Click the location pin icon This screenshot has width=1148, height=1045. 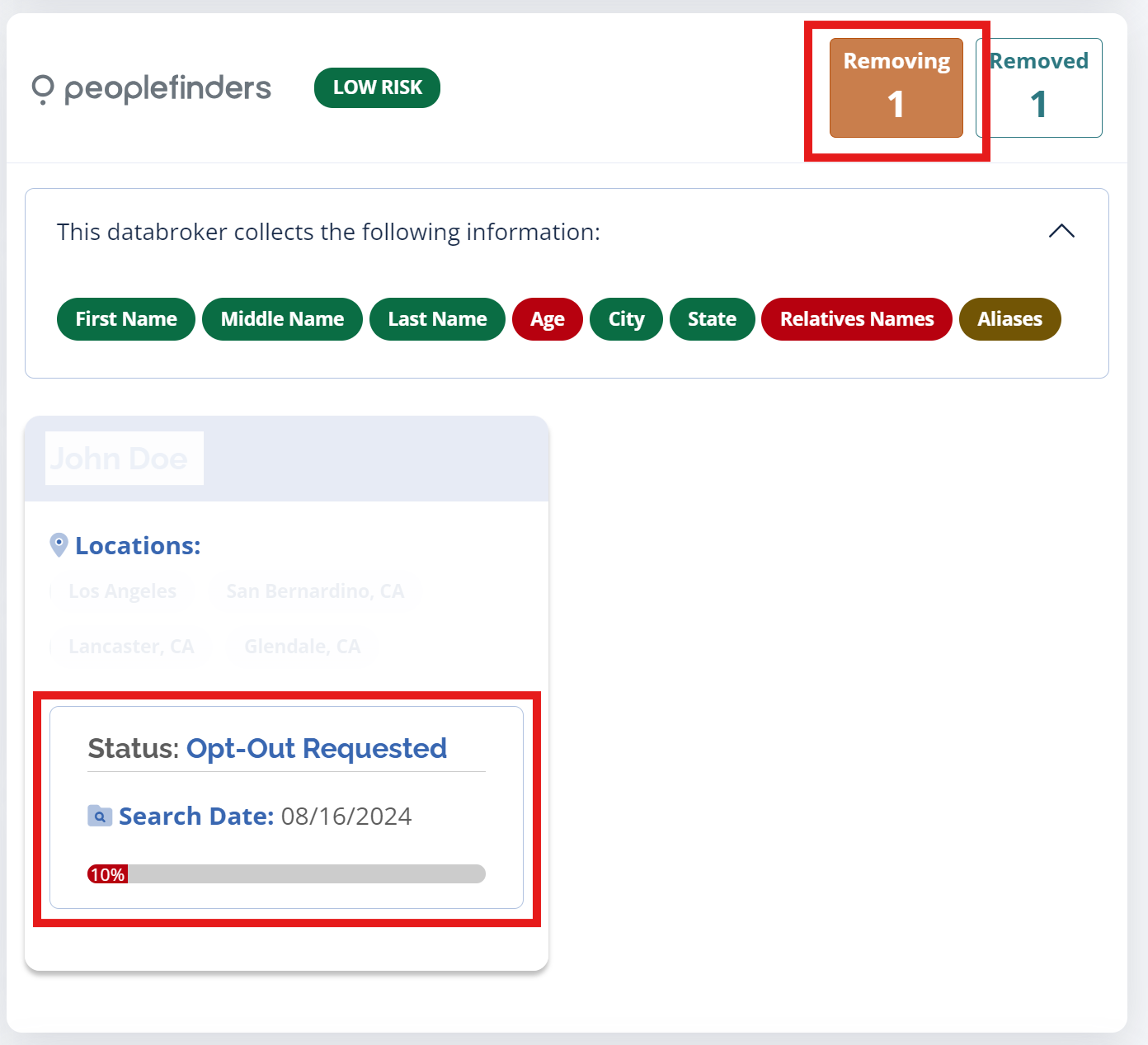pyautogui.click(x=59, y=545)
